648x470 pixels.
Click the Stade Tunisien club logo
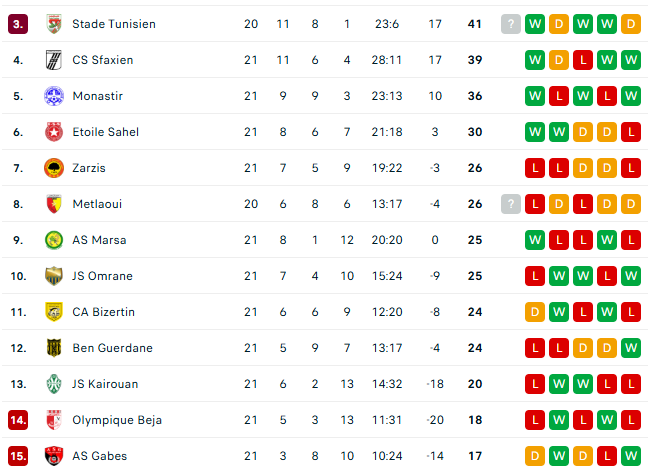[x=54, y=24]
